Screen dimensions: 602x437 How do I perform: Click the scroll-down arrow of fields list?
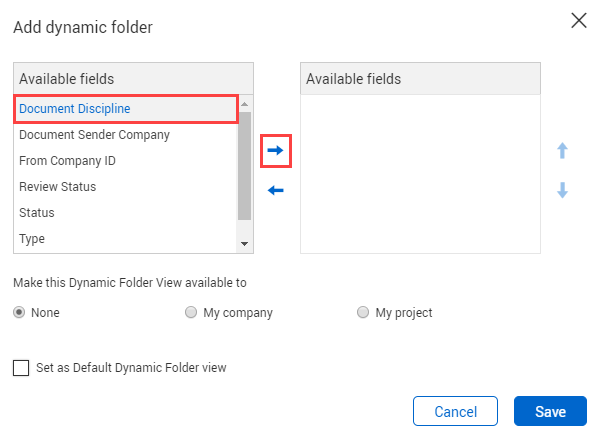(245, 244)
